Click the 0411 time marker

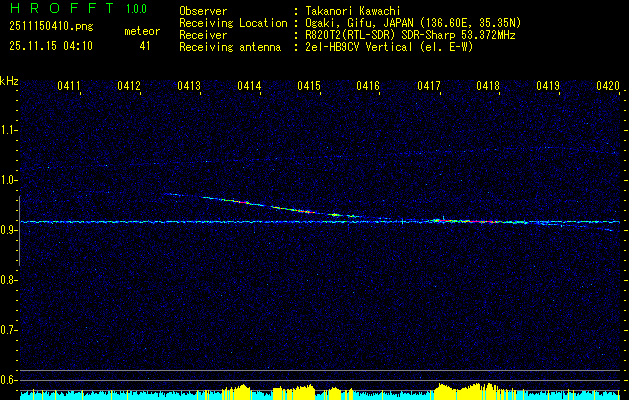coord(69,87)
